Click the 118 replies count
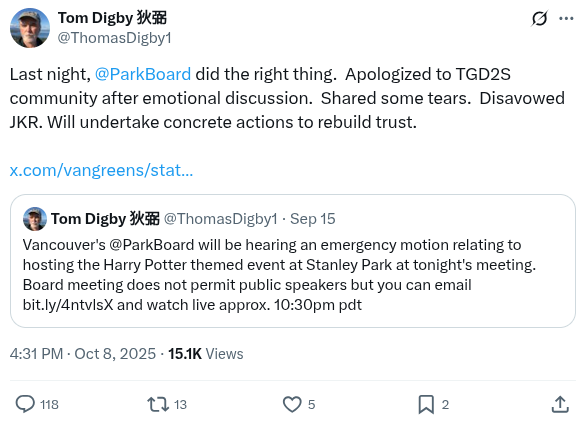 point(49,405)
